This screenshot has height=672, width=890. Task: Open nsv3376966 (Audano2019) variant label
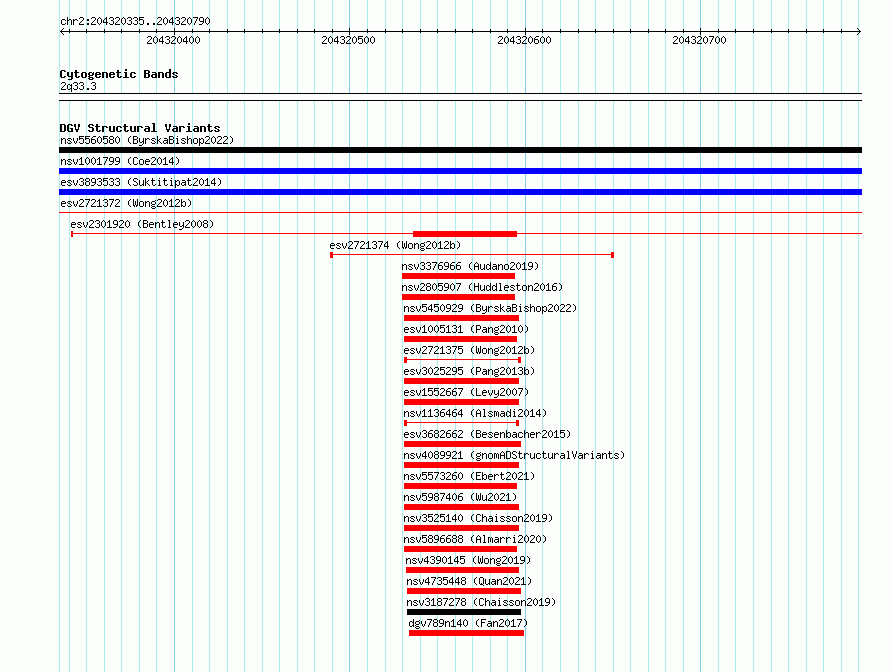[x=470, y=266]
